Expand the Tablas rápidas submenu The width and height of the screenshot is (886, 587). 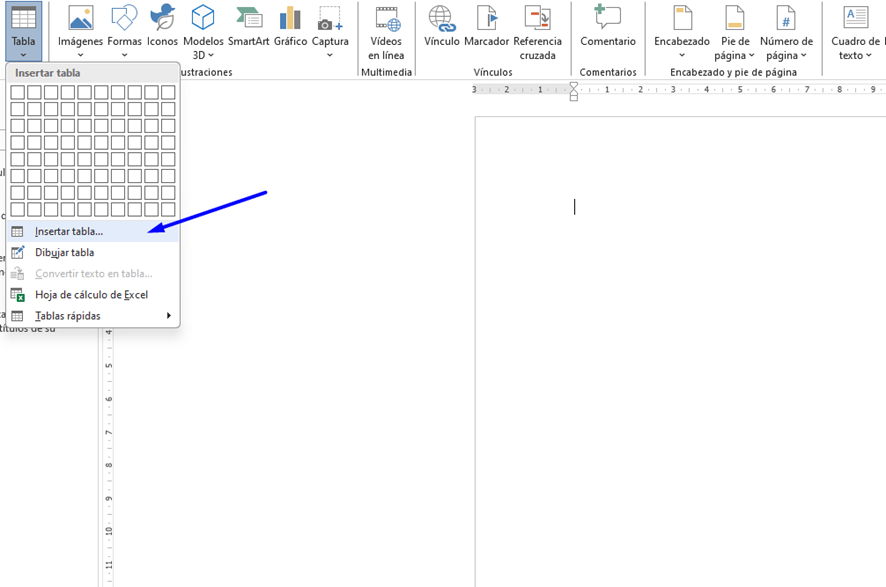[x=68, y=316]
